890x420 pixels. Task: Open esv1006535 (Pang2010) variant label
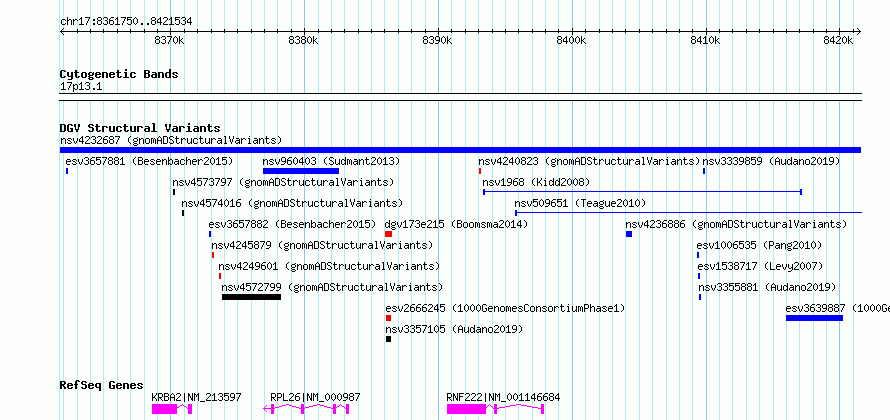tap(759, 245)
